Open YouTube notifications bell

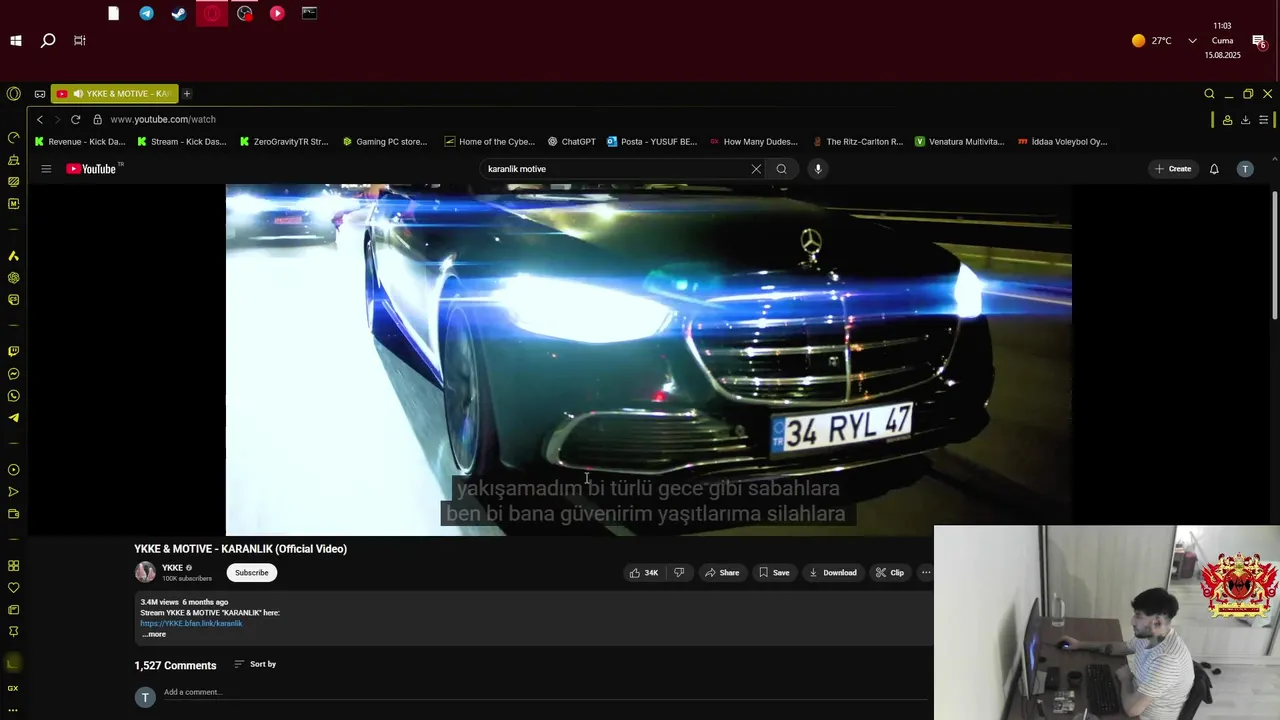1214,169
